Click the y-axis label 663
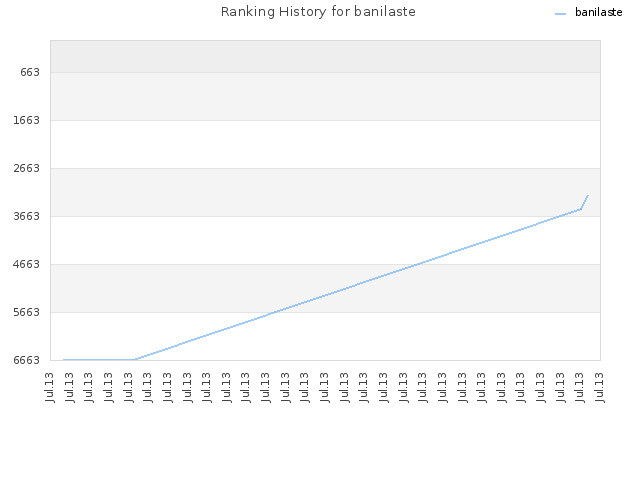The image size is (640, 480). point(30,72)
